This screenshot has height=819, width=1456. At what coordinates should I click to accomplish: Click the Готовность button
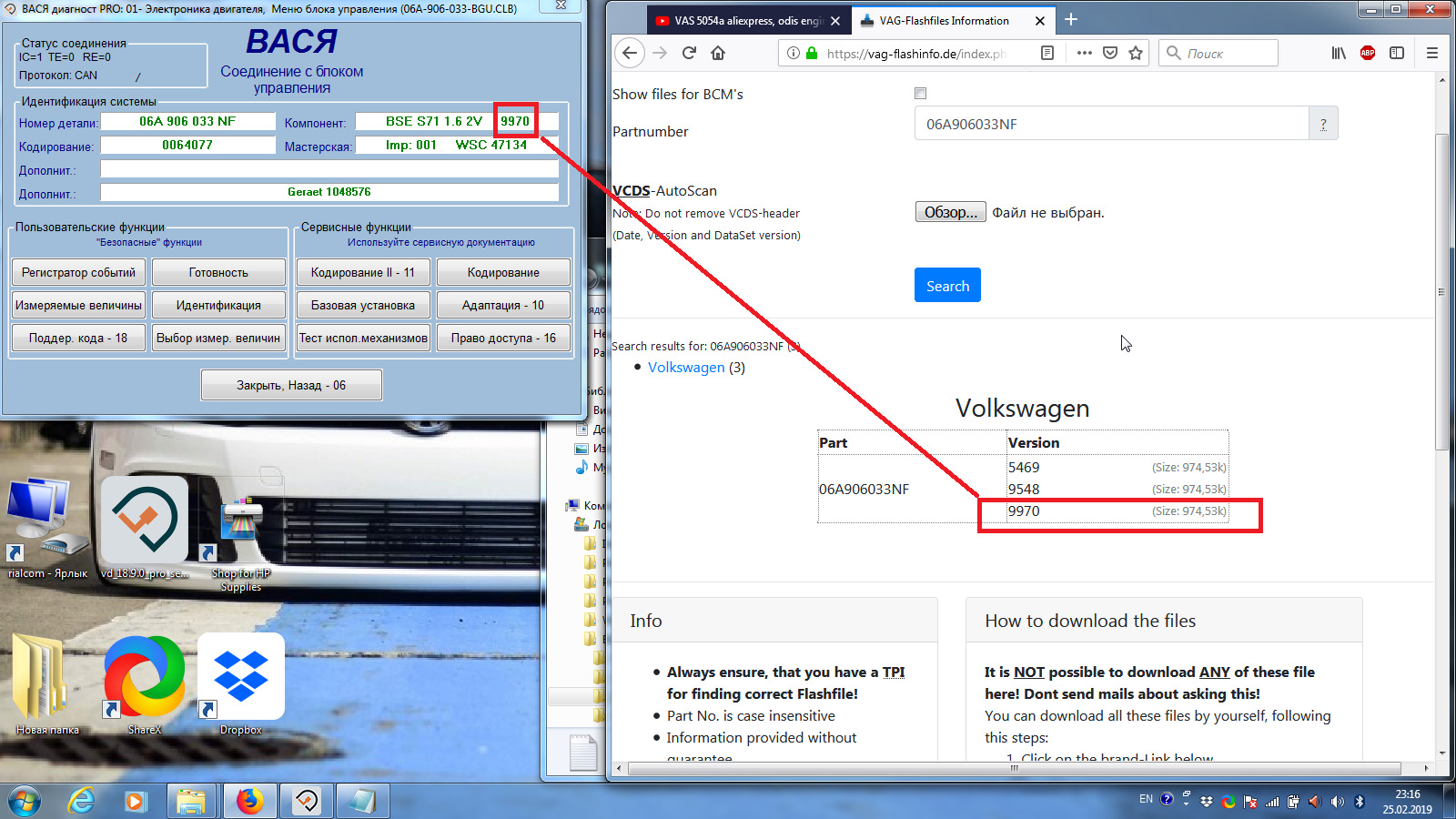(218, 272)
